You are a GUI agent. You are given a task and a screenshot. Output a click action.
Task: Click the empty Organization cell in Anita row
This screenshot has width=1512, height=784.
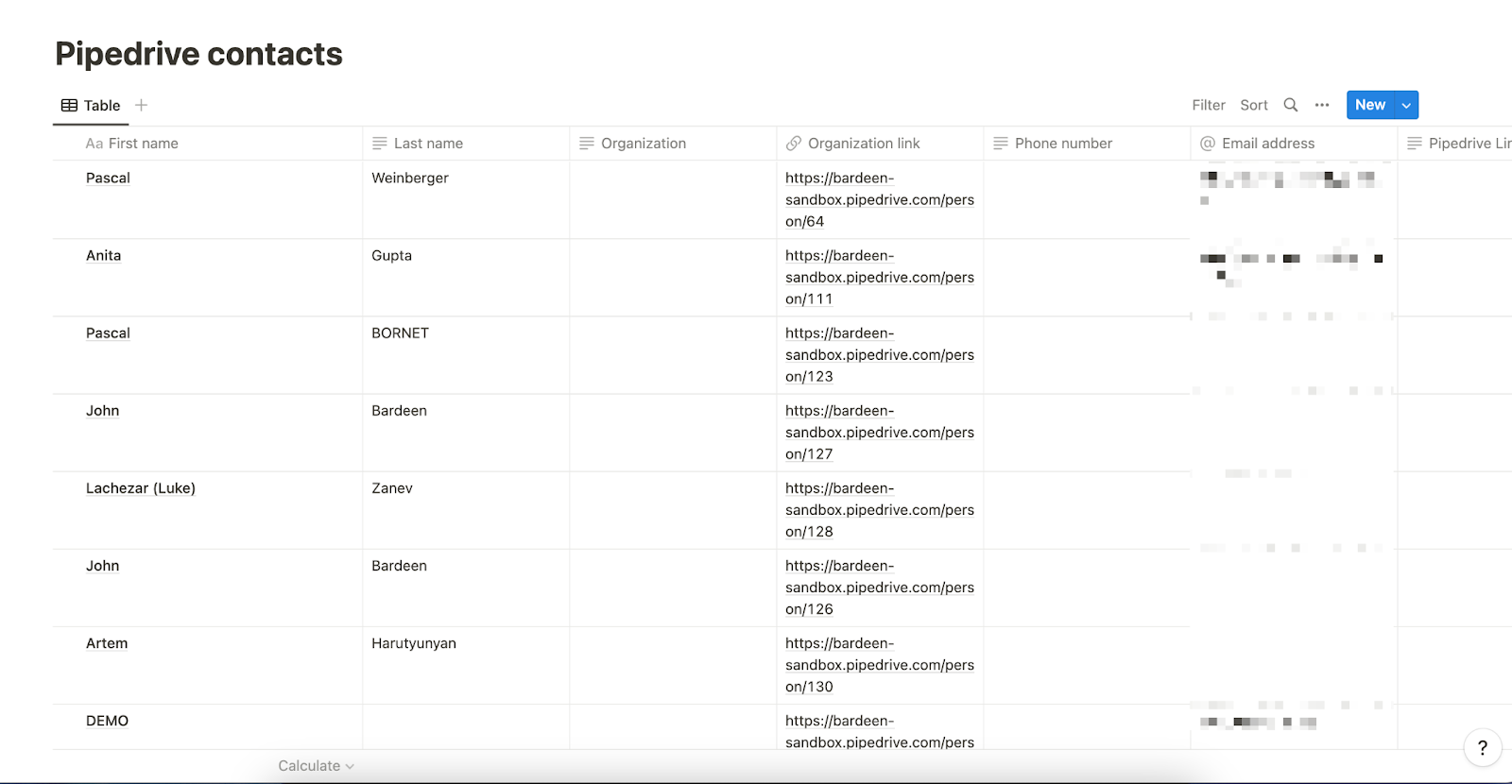coord(673,277)
